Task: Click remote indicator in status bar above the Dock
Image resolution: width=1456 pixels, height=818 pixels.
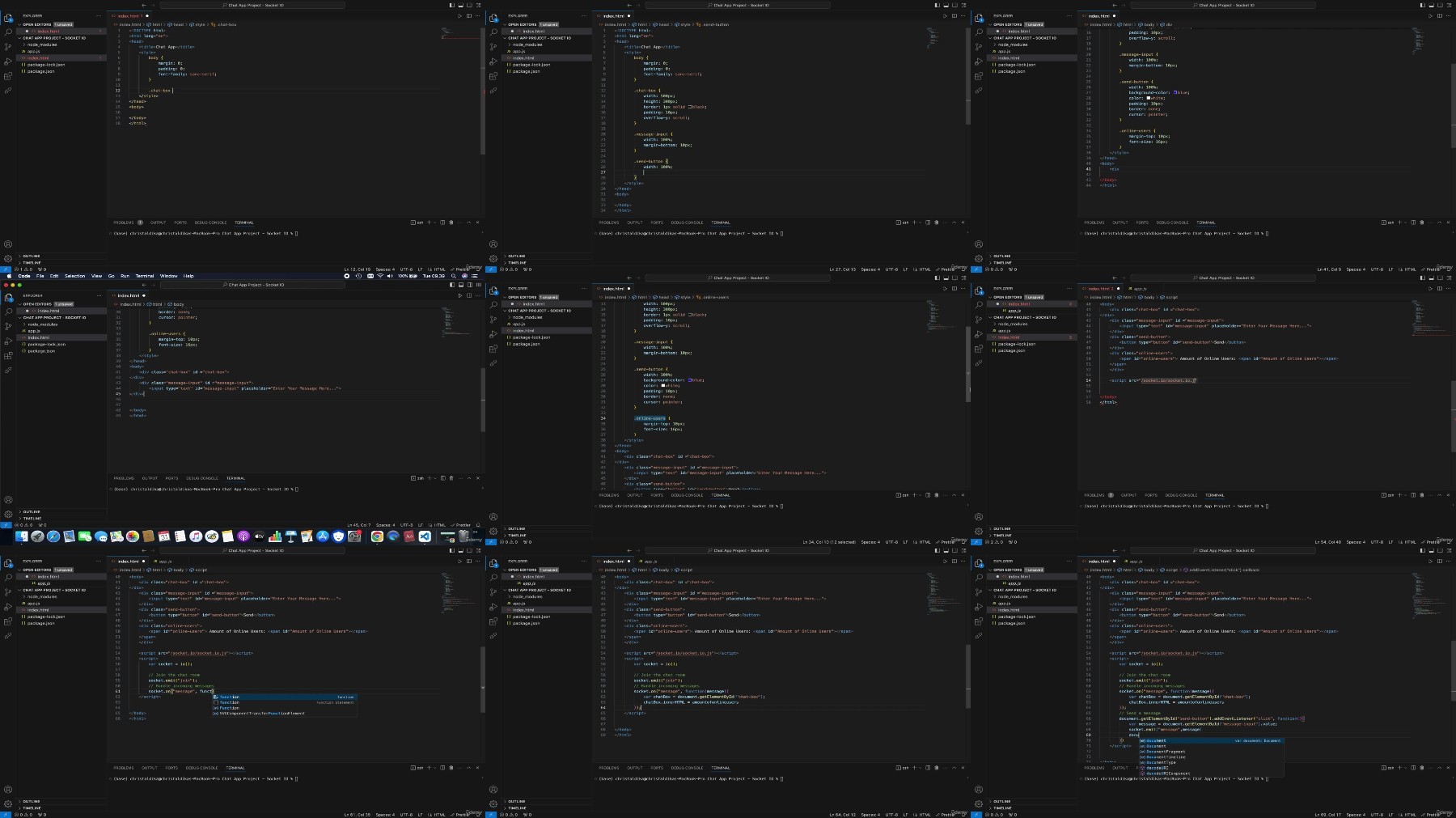Action: pos(6,525)
